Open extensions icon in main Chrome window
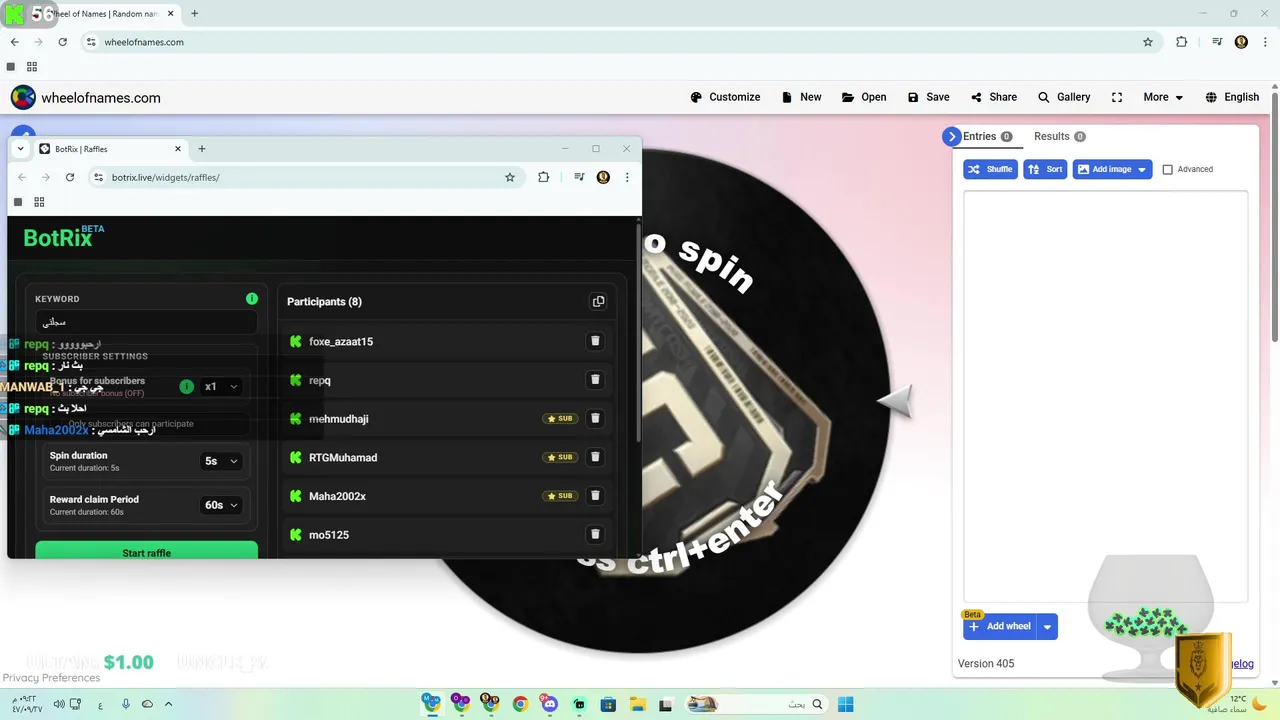Viewport: 1280px width, 720px height. click(x=1181, y=42)
